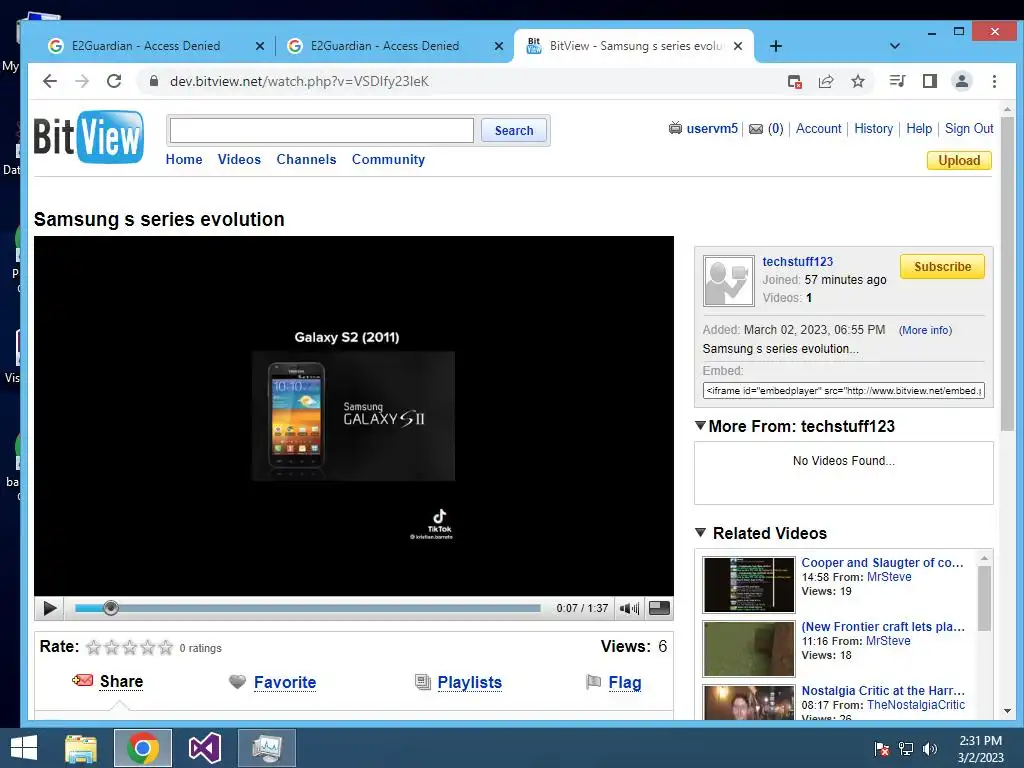The image size is (1024, 768).
Task: Rate the video one star
Action: tap(93, 647)
